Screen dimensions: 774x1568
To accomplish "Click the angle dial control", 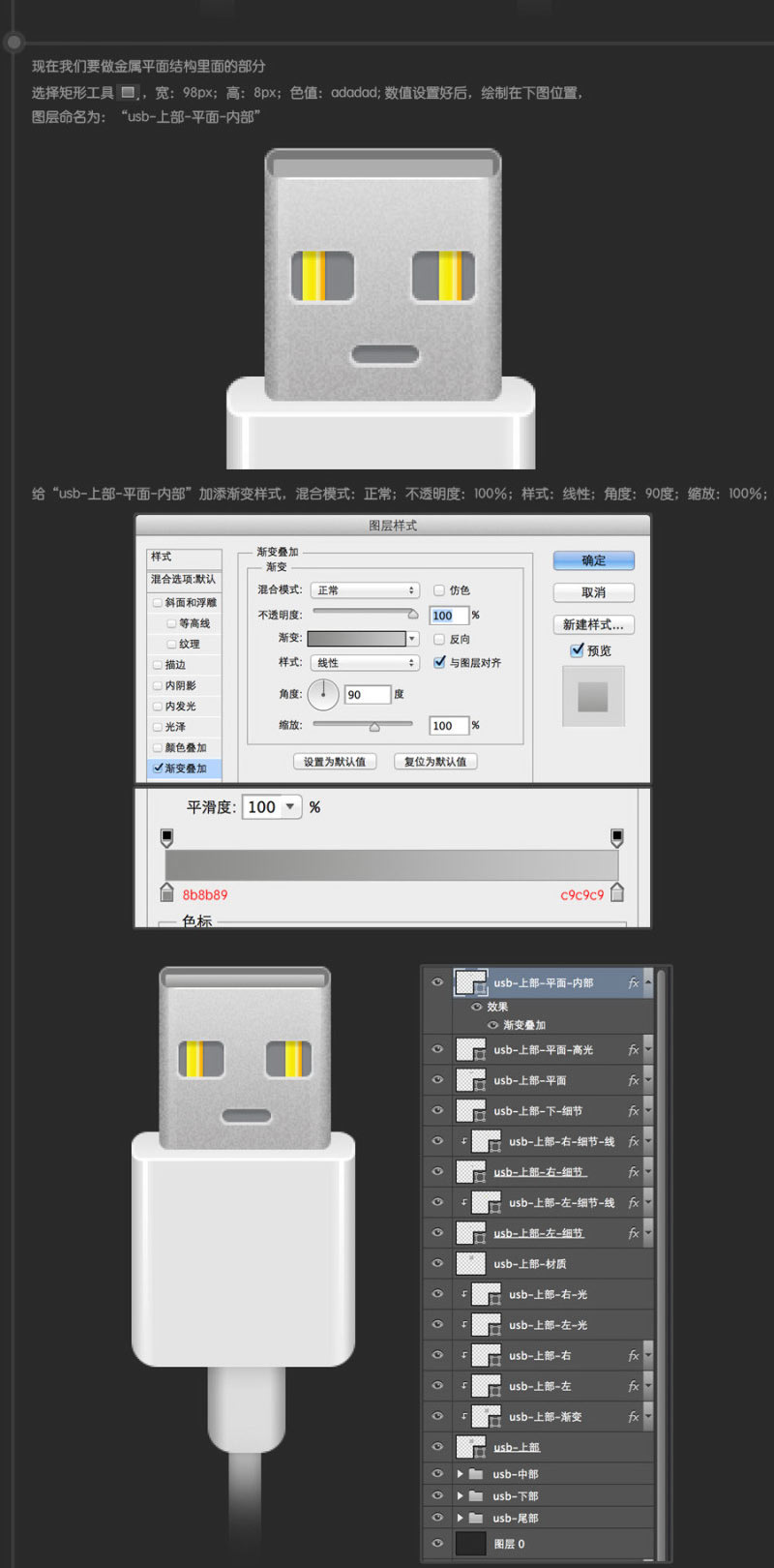I will coord(323,694).
